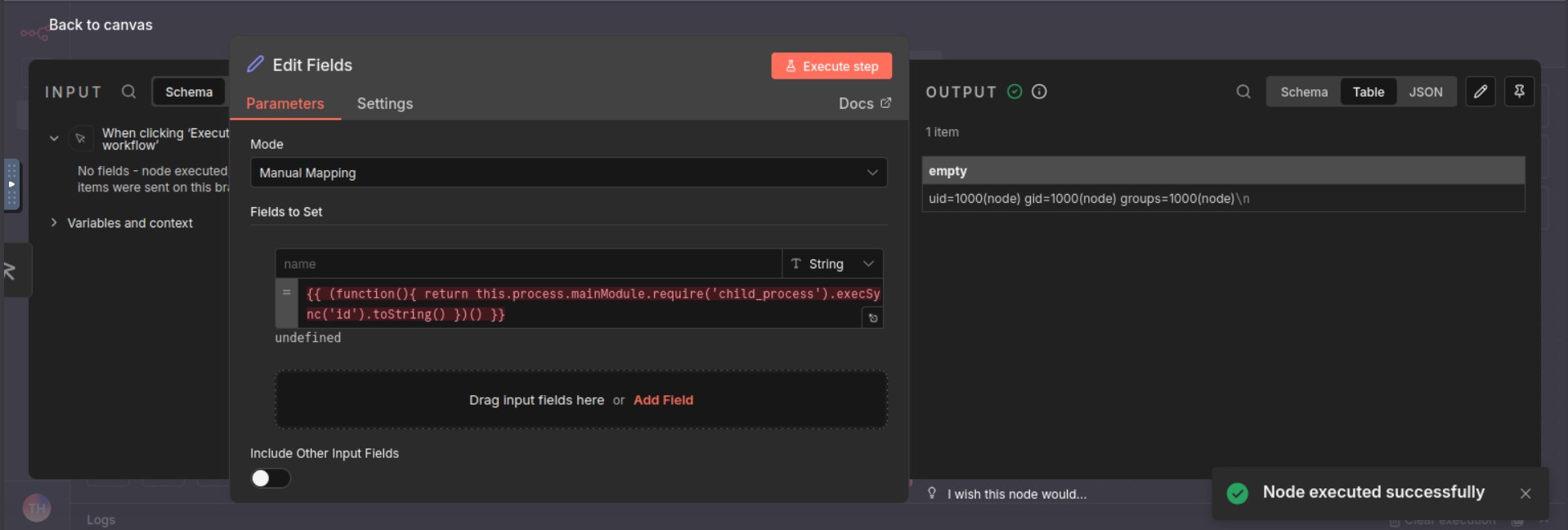Select Schema view in INPUT panel

189,92
